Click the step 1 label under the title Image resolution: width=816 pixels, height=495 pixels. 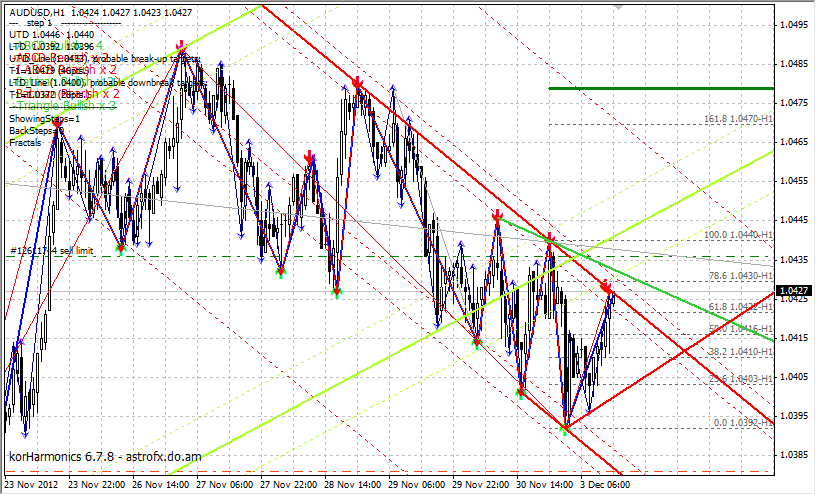coord(40,23)
